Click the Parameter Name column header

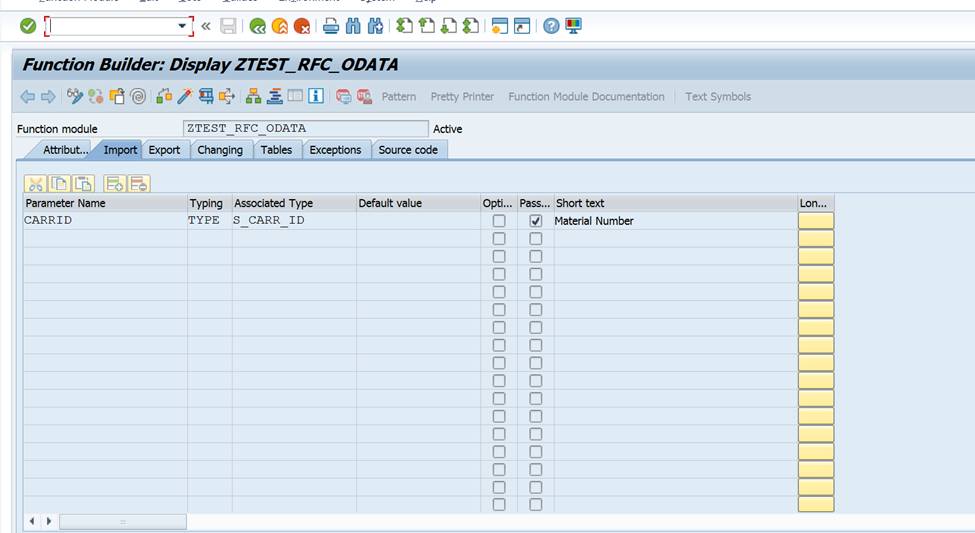105,203
